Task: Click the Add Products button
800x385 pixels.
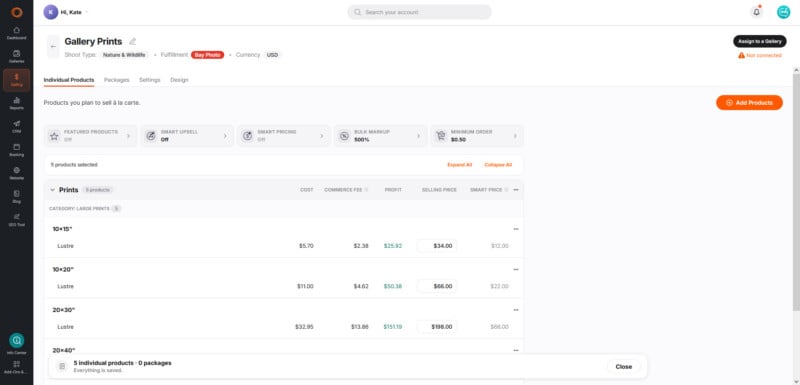Action: click(749, 102)
